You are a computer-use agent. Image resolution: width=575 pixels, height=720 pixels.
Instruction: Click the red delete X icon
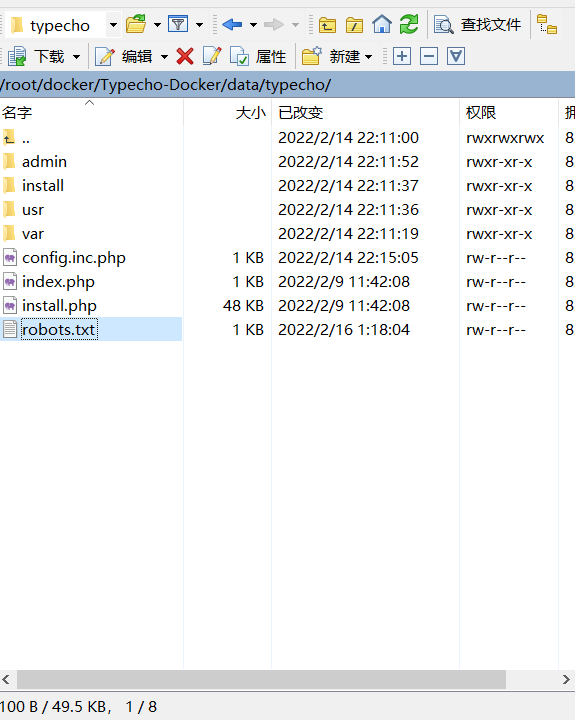click(185, 56)
